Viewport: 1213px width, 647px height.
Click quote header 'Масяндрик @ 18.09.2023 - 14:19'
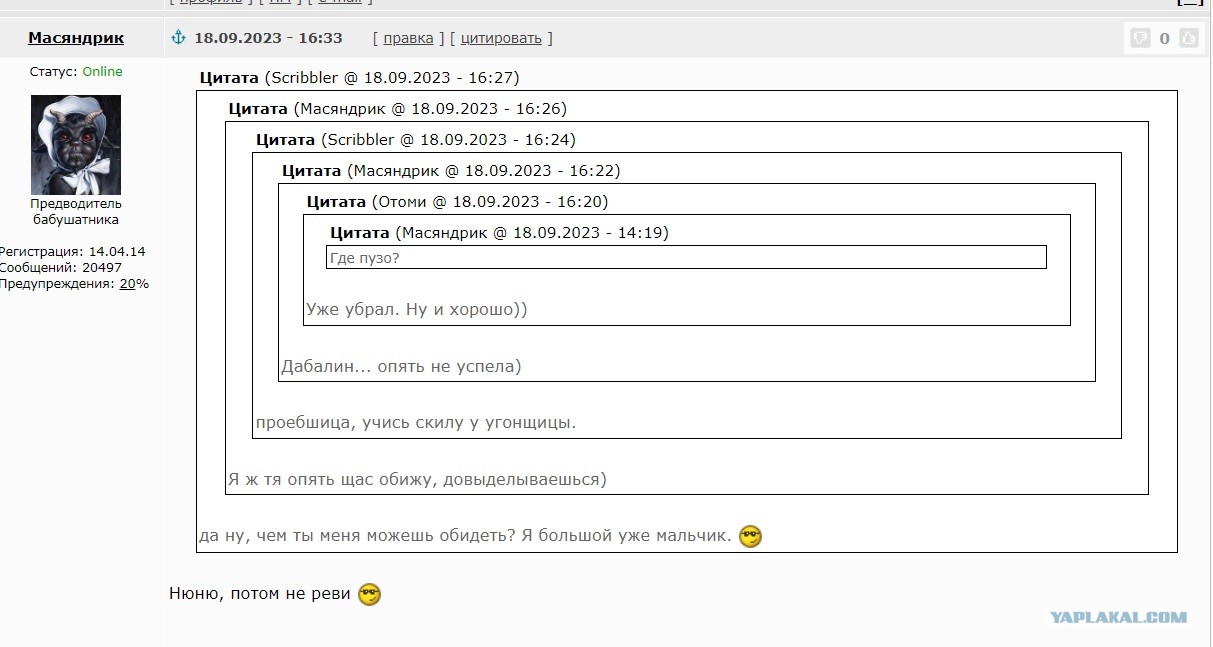[532, 233]
